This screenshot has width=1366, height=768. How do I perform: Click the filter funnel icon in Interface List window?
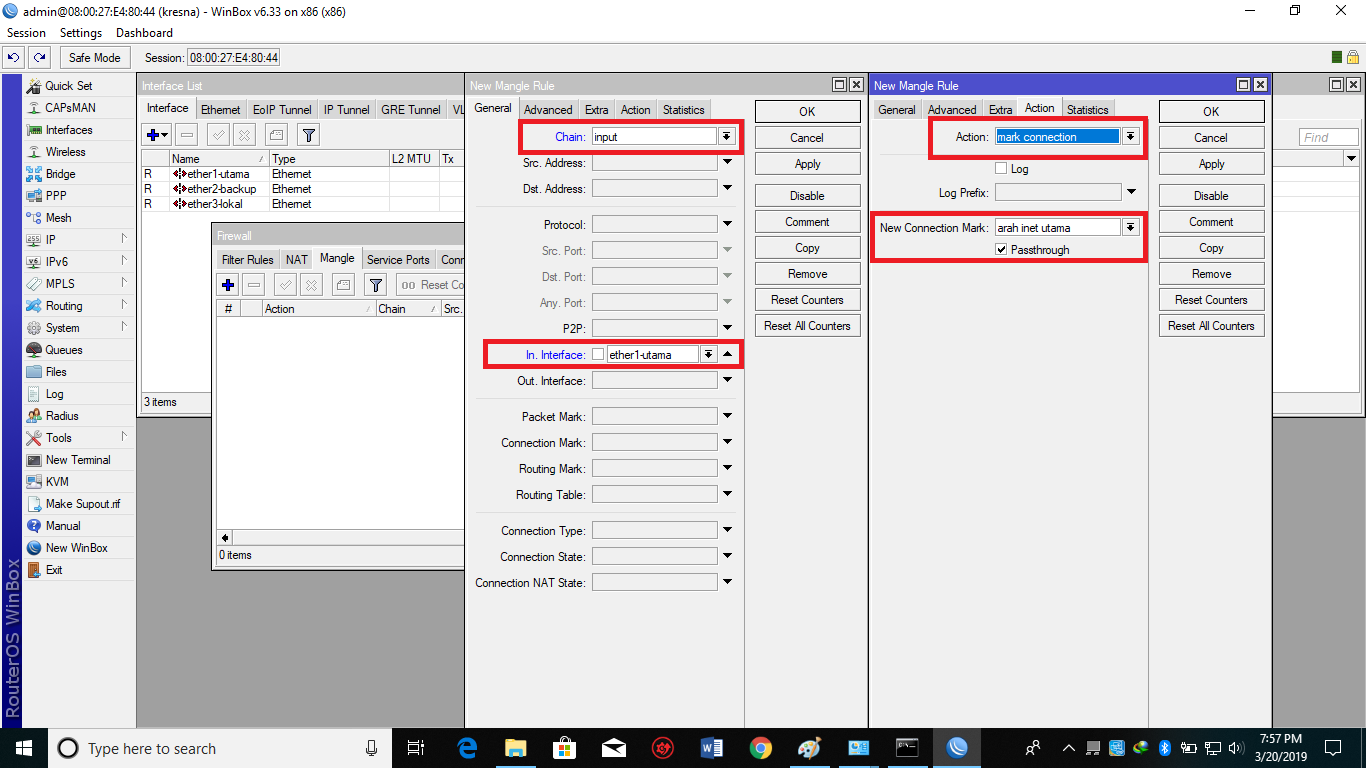click(x=309, y=134)
